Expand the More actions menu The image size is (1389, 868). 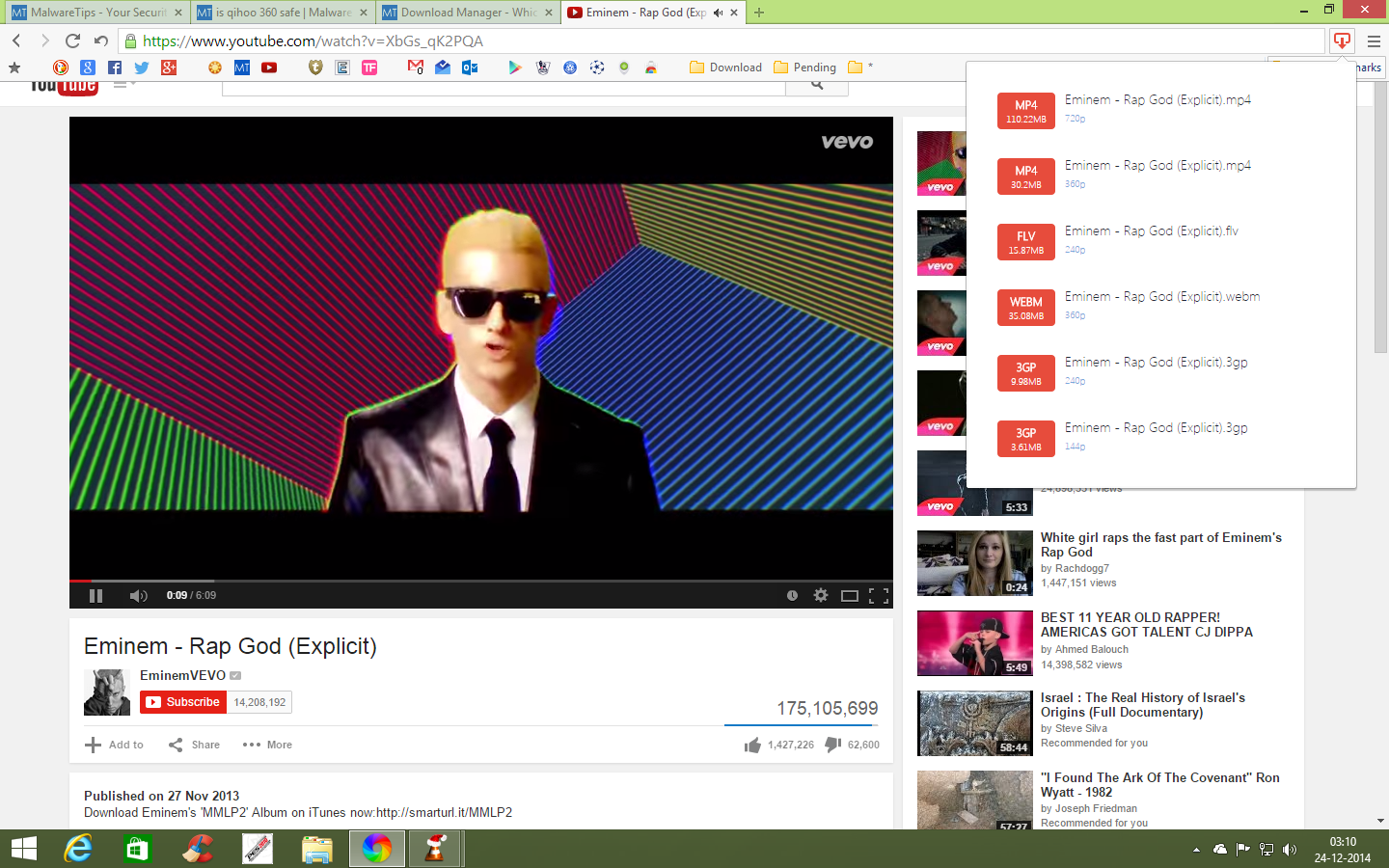point(267,745)
